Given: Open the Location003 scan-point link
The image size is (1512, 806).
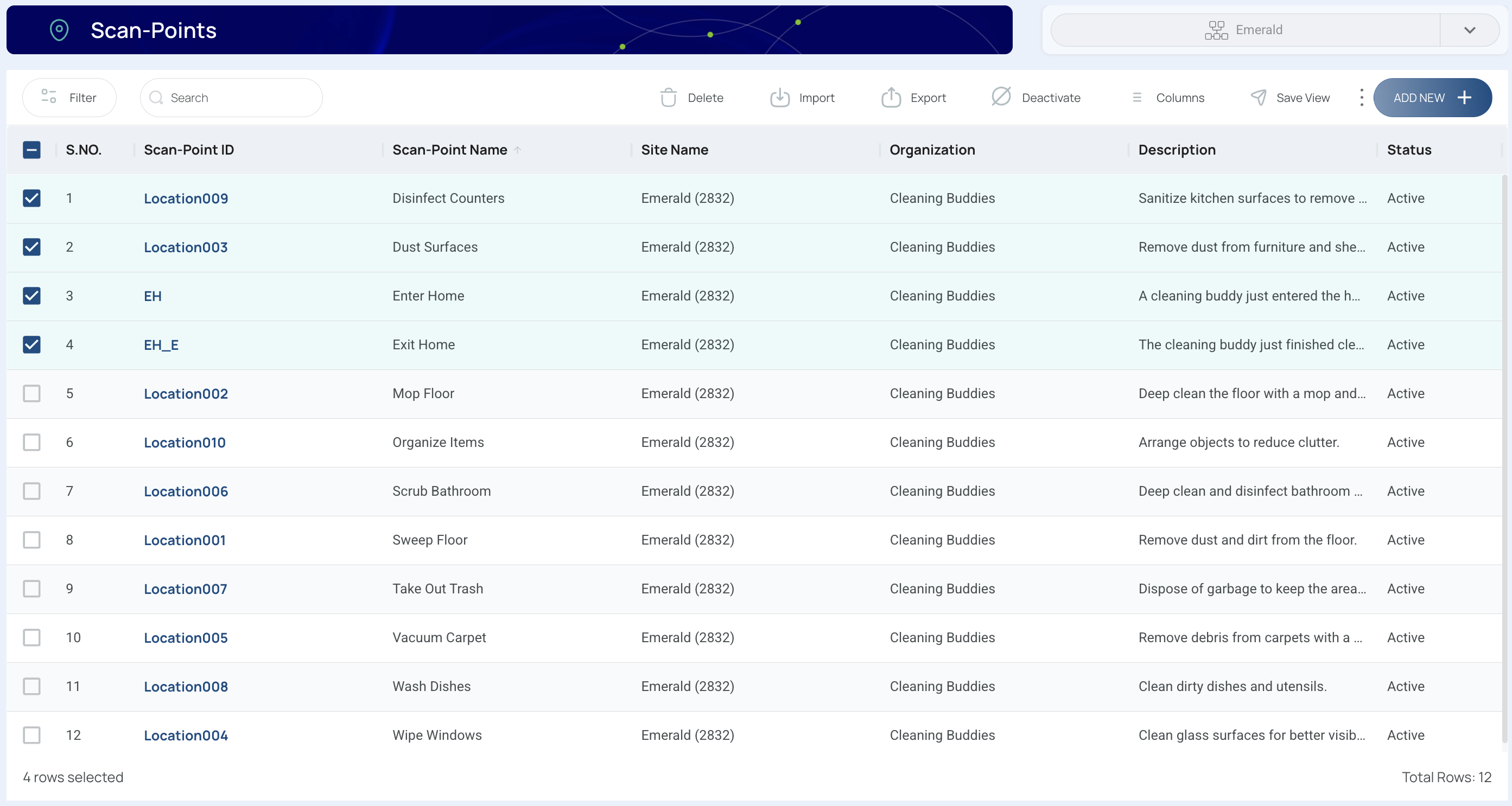Looking at the screenshot, I should click(186, 247).
